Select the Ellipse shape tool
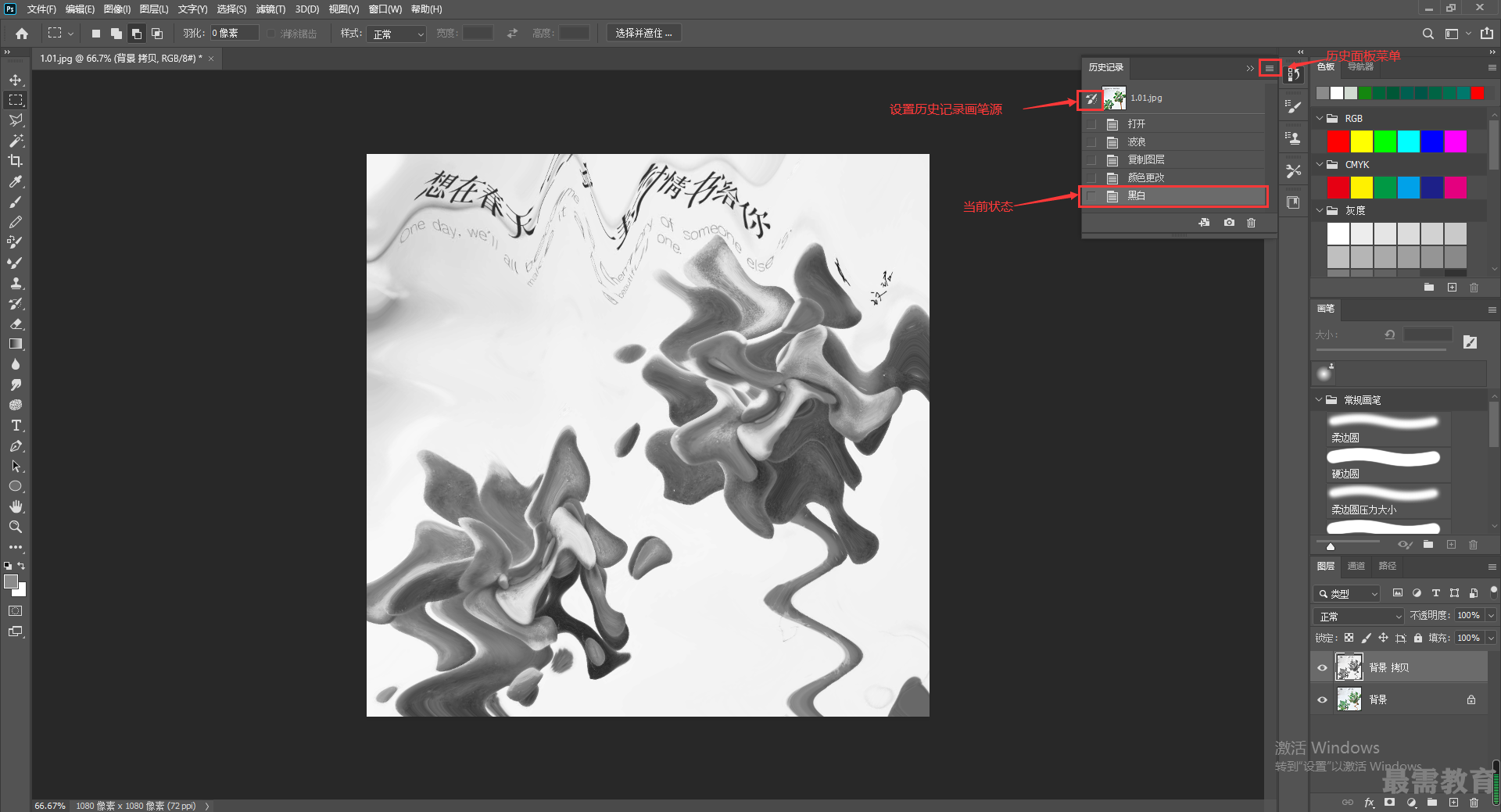1501x812 pixels. click(x=16, y=486)
